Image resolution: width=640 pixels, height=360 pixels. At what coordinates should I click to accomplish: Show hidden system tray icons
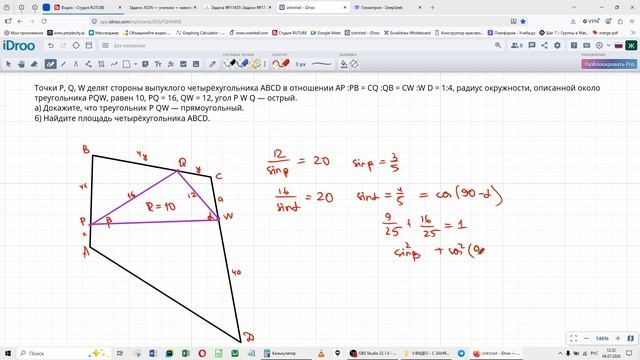(560, 353)
